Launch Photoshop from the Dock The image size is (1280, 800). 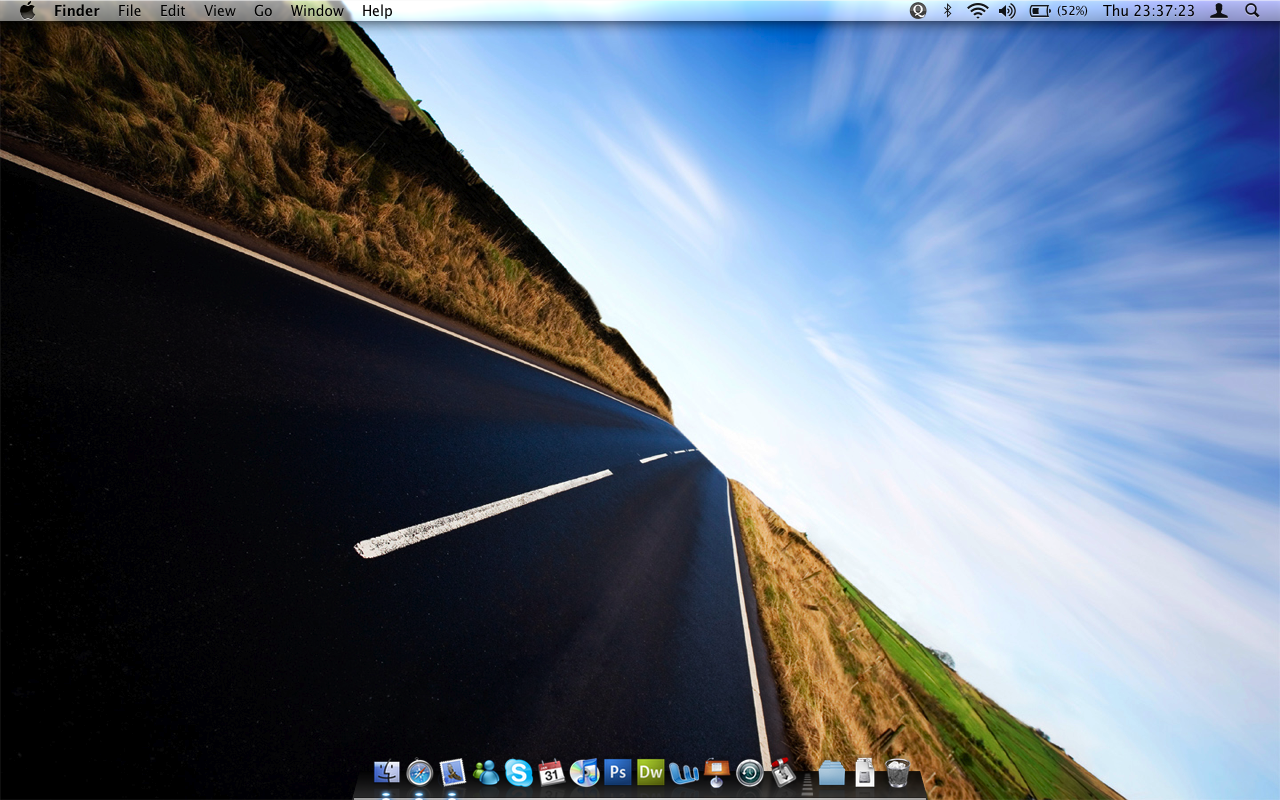point(618,772)
